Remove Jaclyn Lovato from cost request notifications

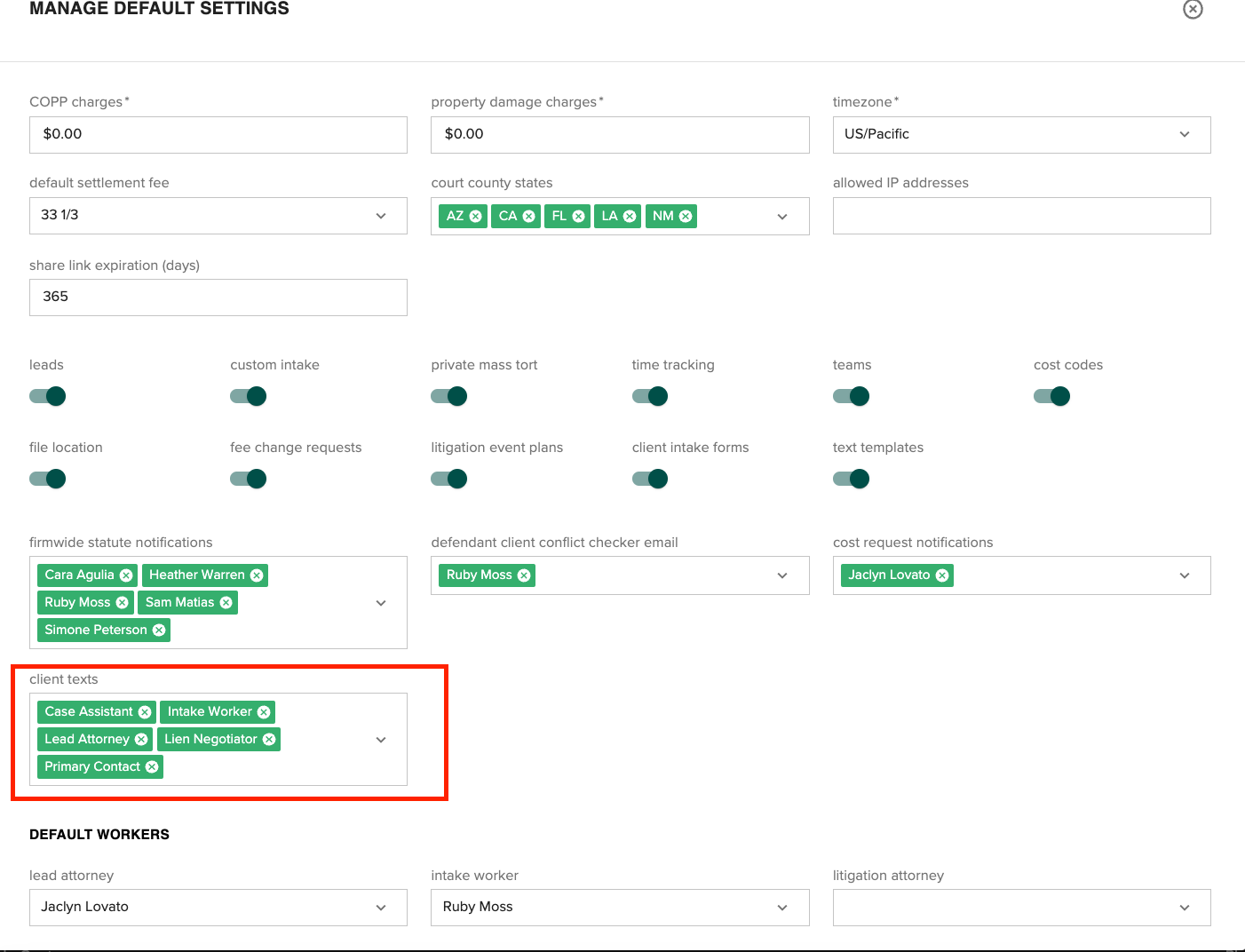942,575
